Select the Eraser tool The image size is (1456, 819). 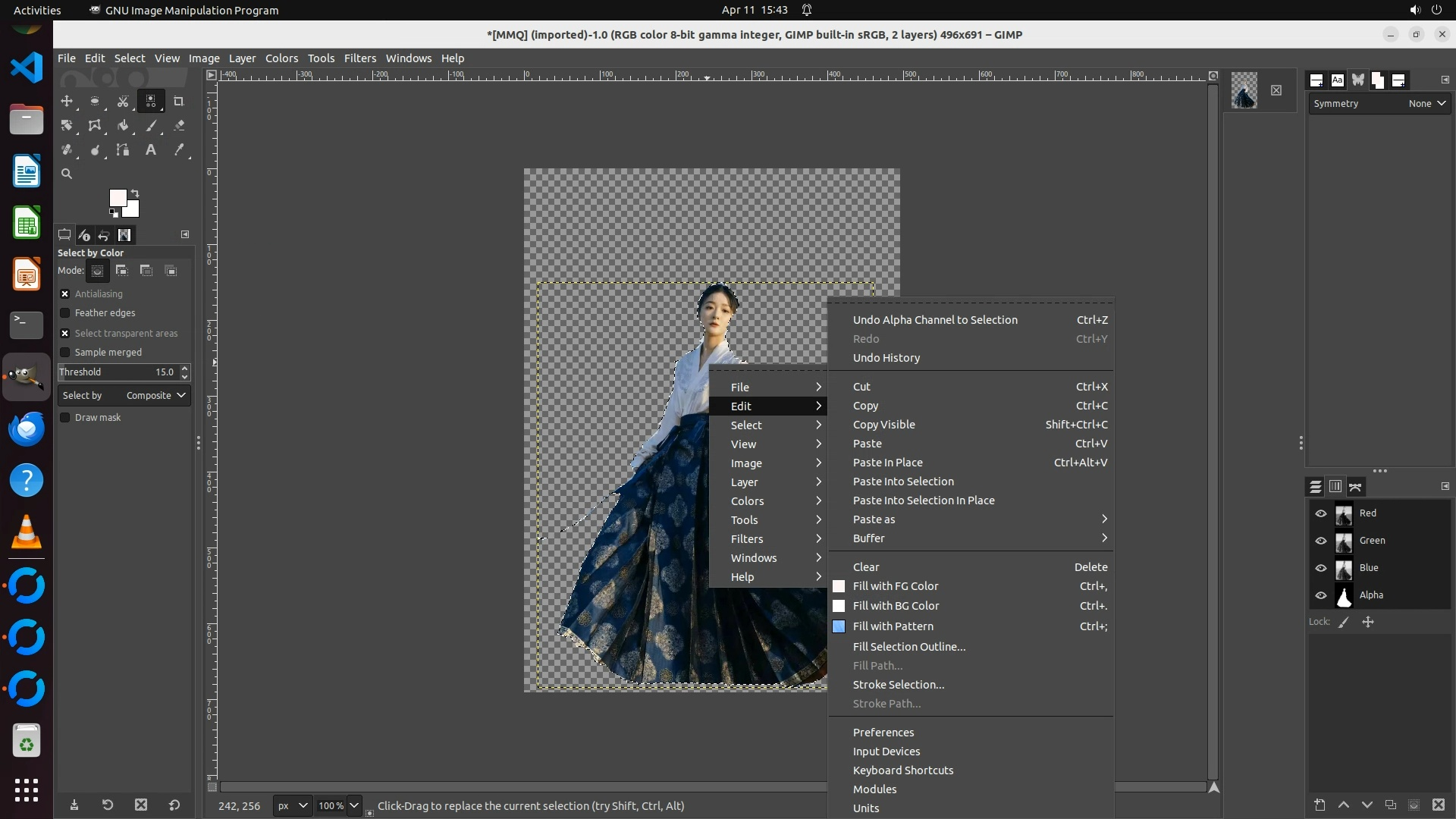coord(179,126)
